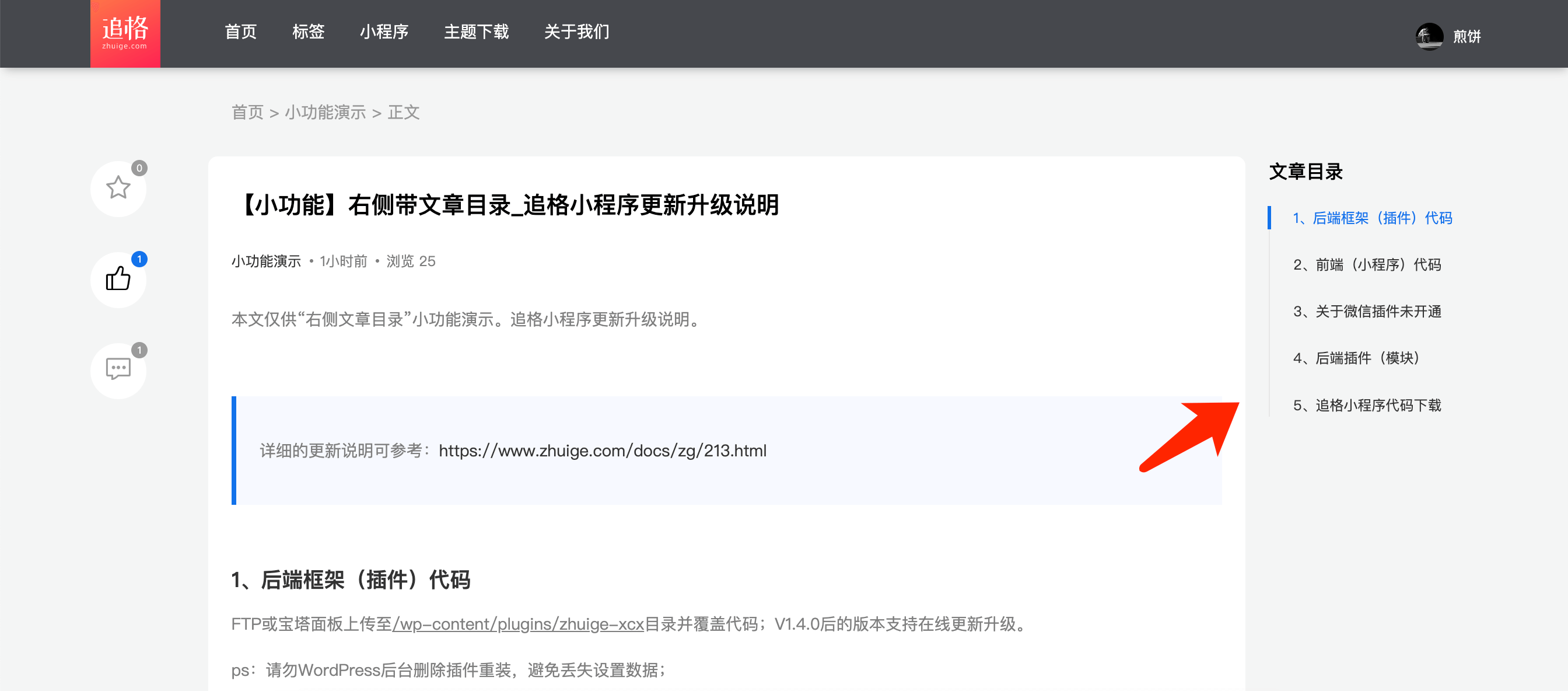The height and width of the screenshot is (691, 1568).
Task: Click the 0 badge on the star icon
Action: coord(139,168)
